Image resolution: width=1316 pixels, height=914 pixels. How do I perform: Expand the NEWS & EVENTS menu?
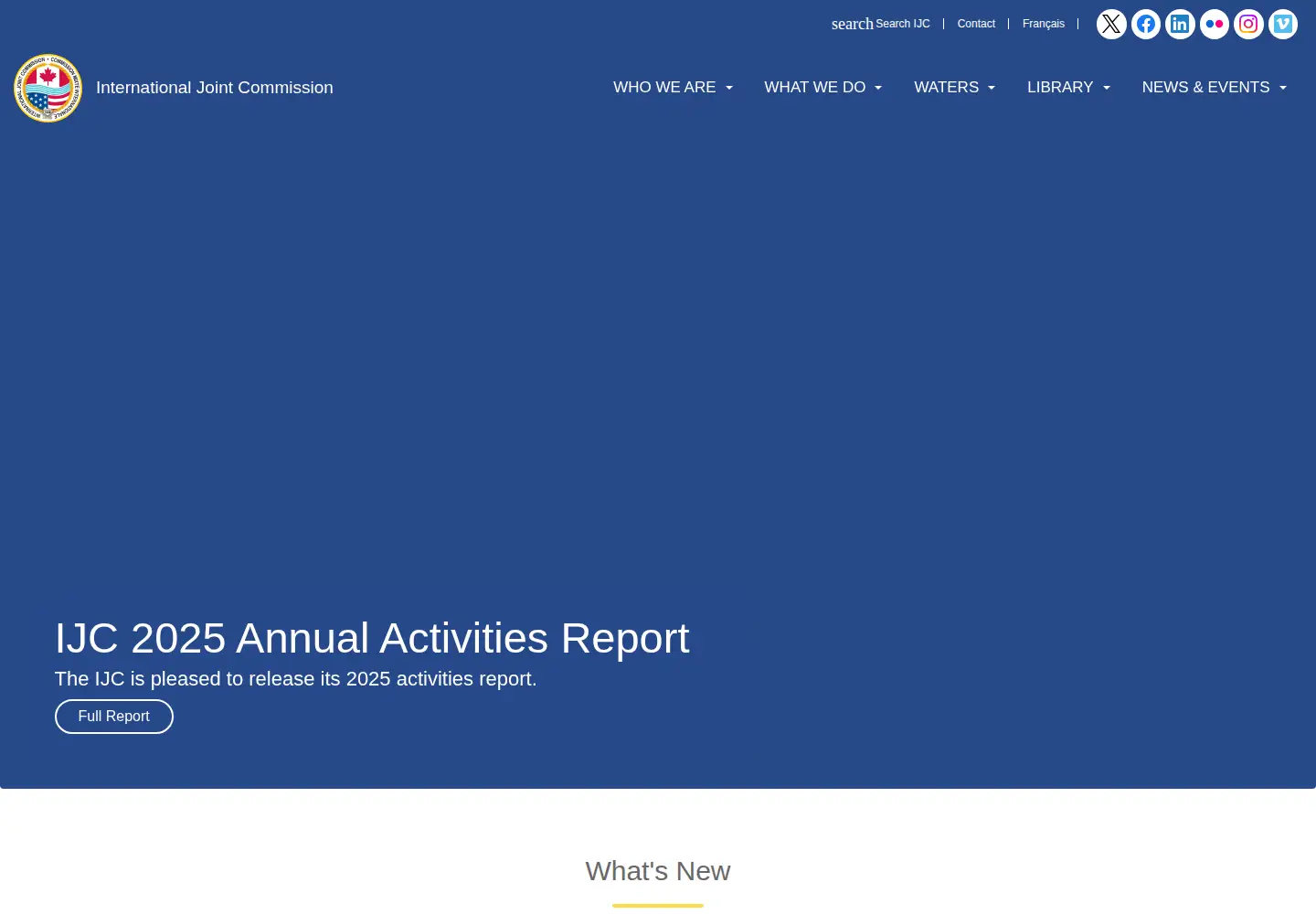click(x=1214, y=88)
